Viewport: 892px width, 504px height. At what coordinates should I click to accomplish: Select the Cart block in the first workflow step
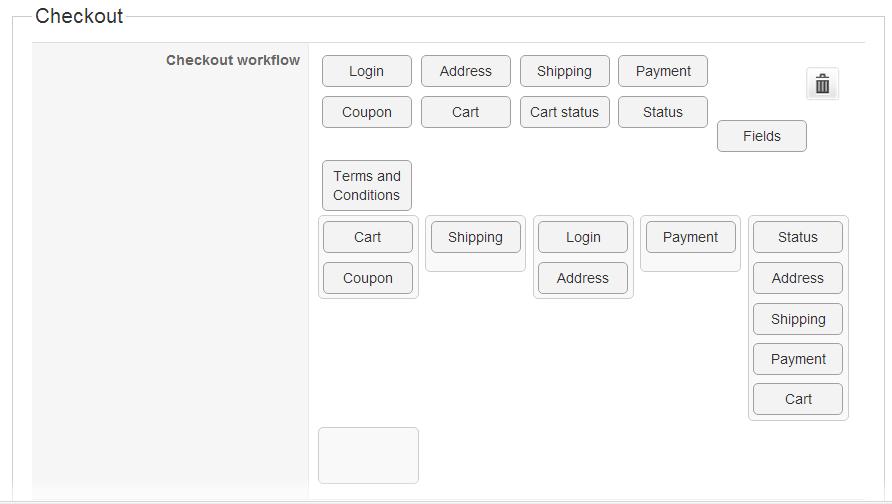(367, 237)
